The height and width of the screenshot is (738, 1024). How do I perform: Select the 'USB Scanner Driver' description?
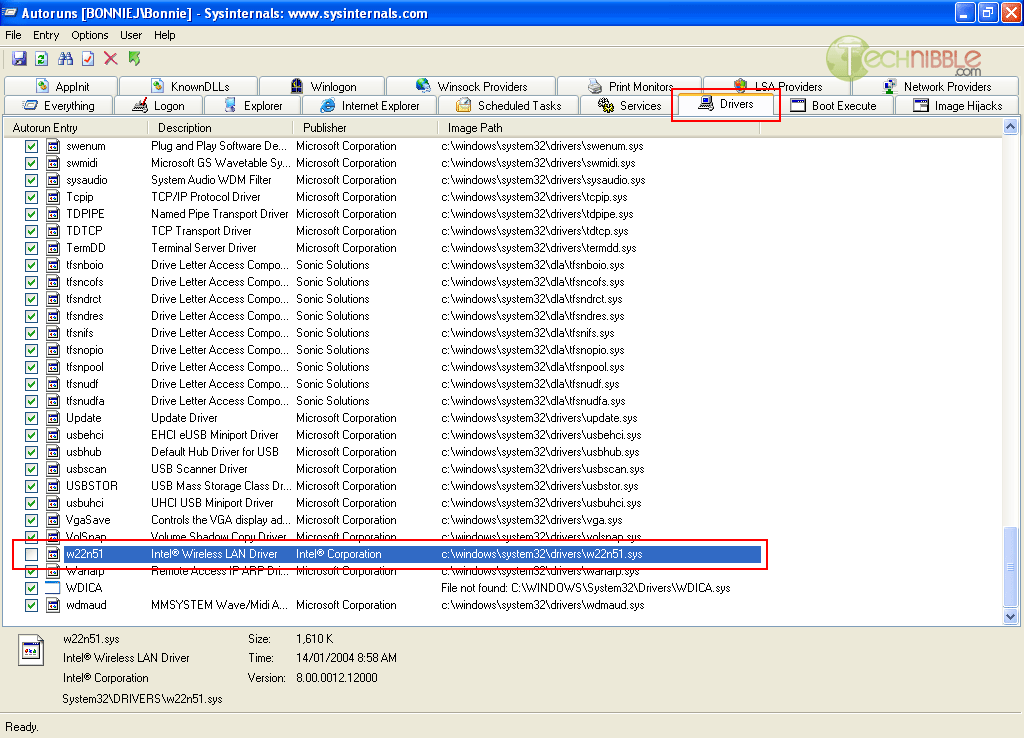(x=199, y=469)
